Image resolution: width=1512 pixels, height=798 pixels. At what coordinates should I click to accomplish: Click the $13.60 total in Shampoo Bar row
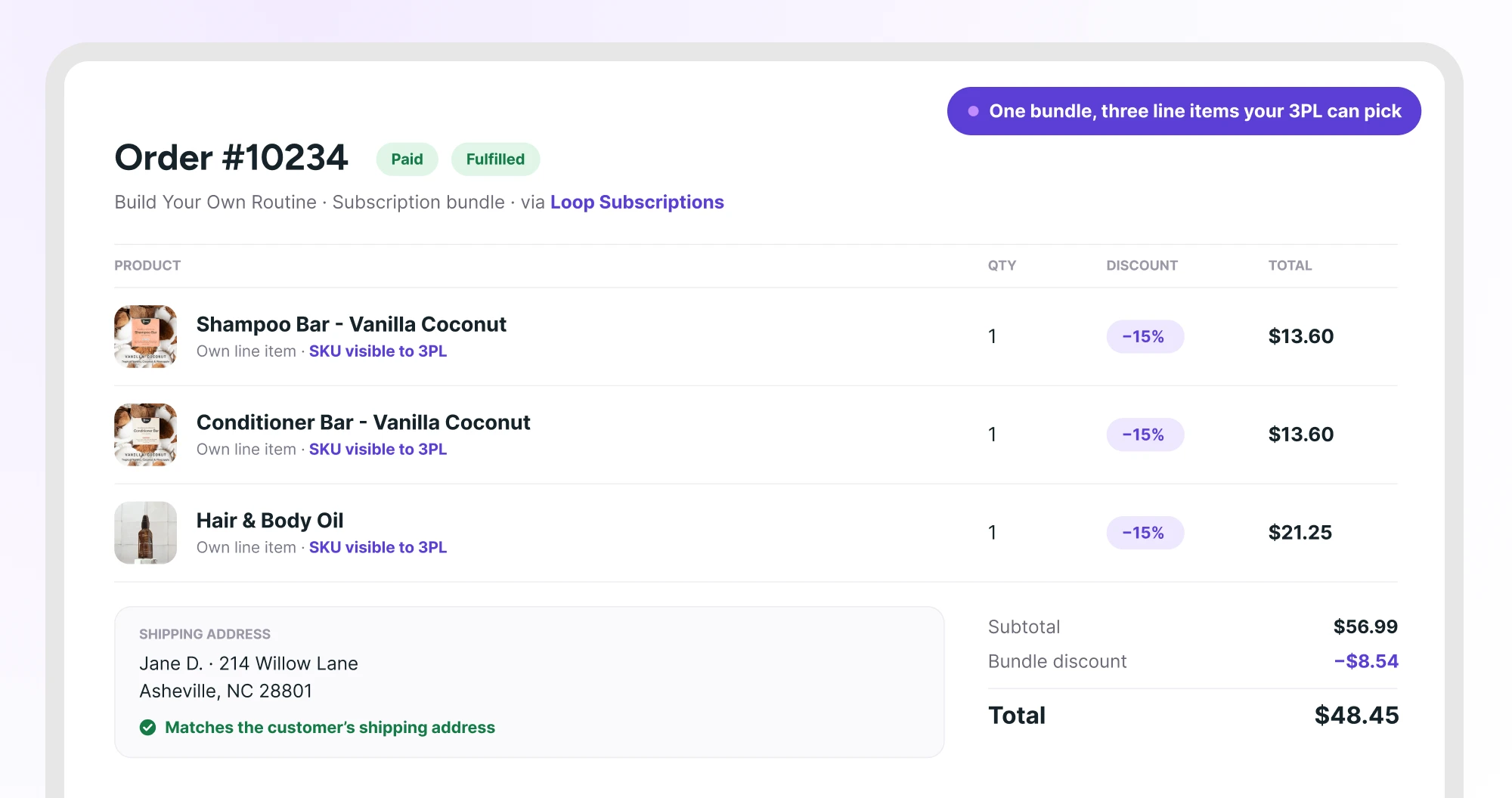(1301, 336)
